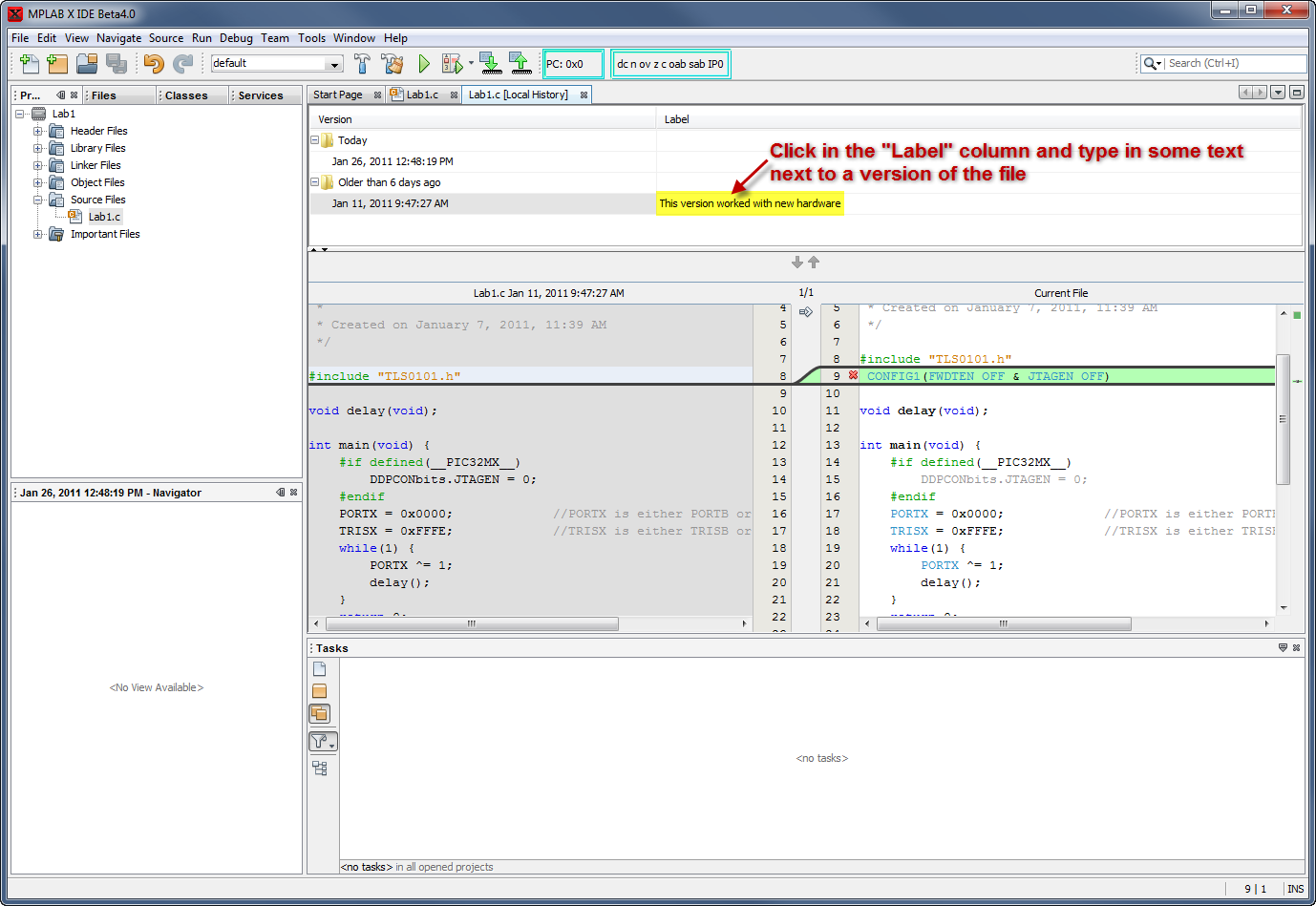Go to next difference with down arrow
This screenshot has height=906, width=1316.
[x=797, y=263]
